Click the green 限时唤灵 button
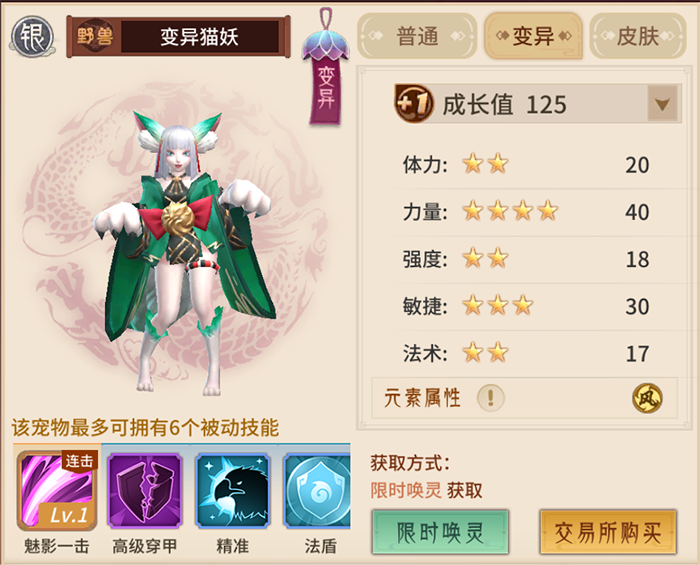The image size is (700, 565). click(440, 532)
